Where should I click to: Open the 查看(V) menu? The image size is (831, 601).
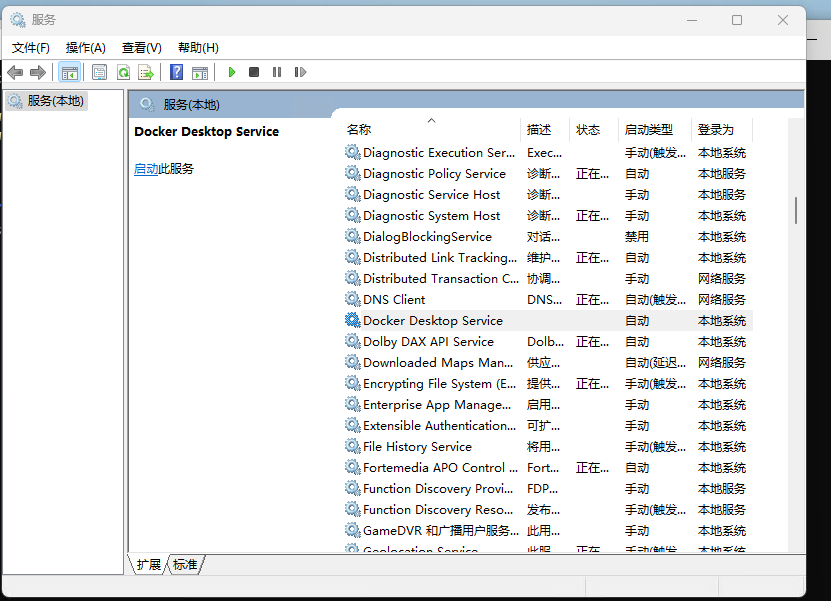pyautogui.click(x=142, y=47)
